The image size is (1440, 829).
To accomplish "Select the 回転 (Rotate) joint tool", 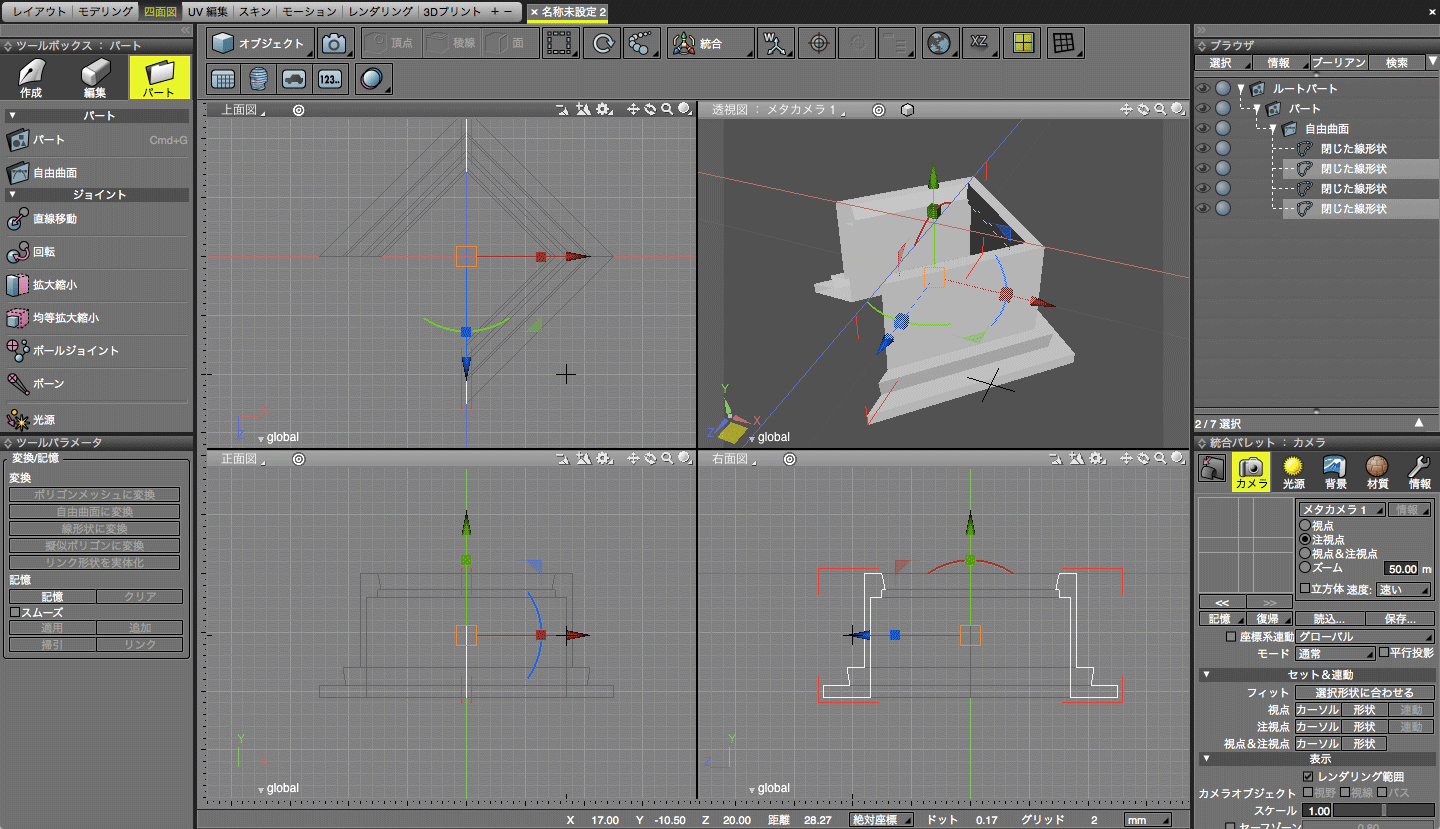I will [x=44, y=252].
